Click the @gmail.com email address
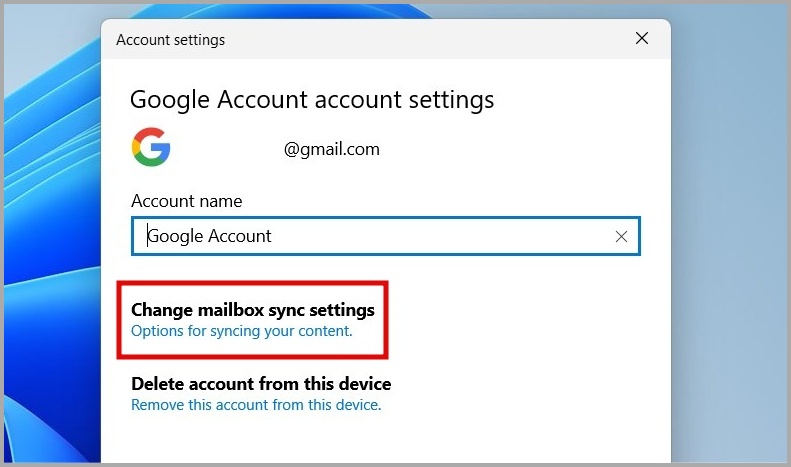Screen dimensions: 791x467 click(331, 150)
